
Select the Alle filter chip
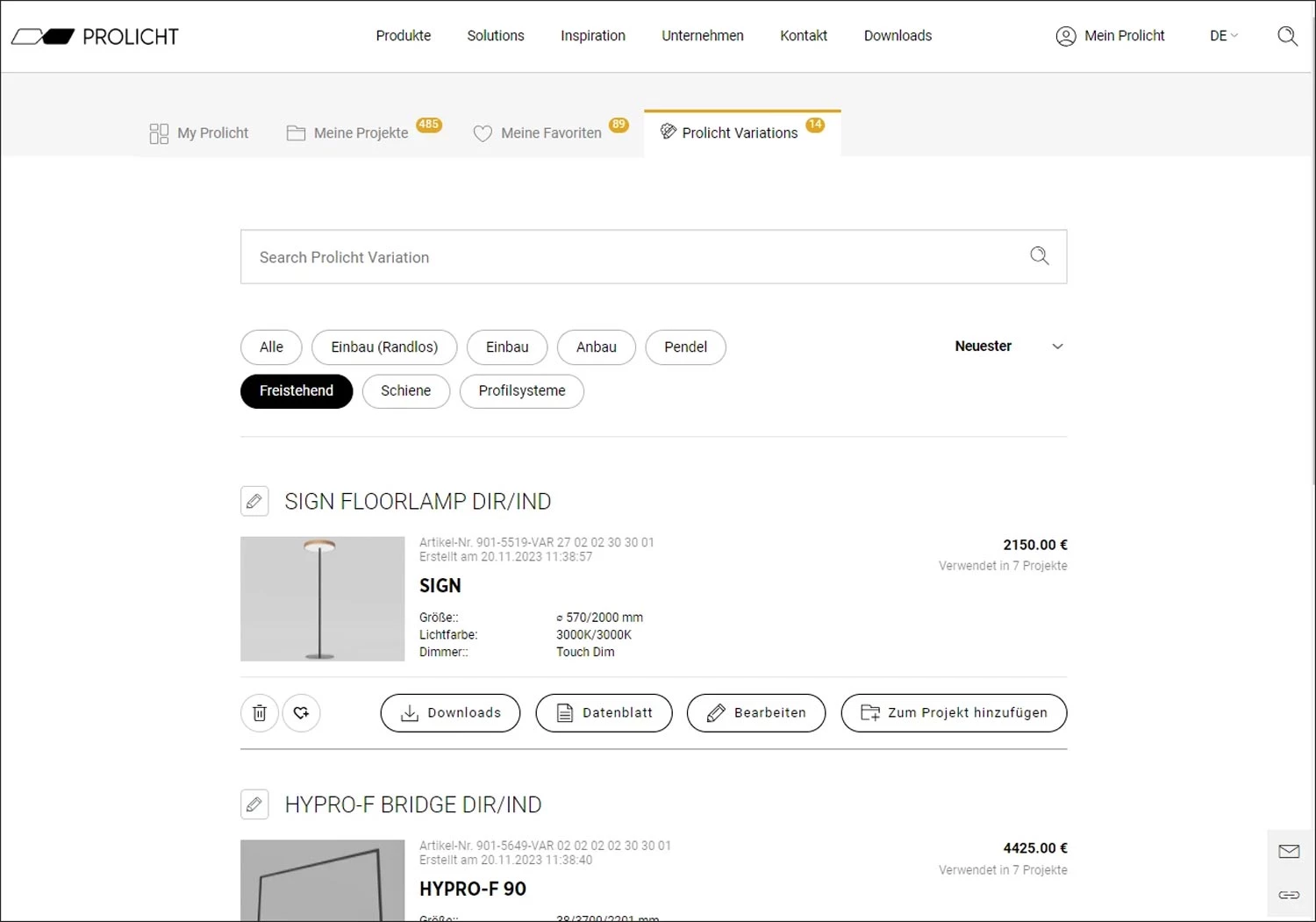pos(271,347)
